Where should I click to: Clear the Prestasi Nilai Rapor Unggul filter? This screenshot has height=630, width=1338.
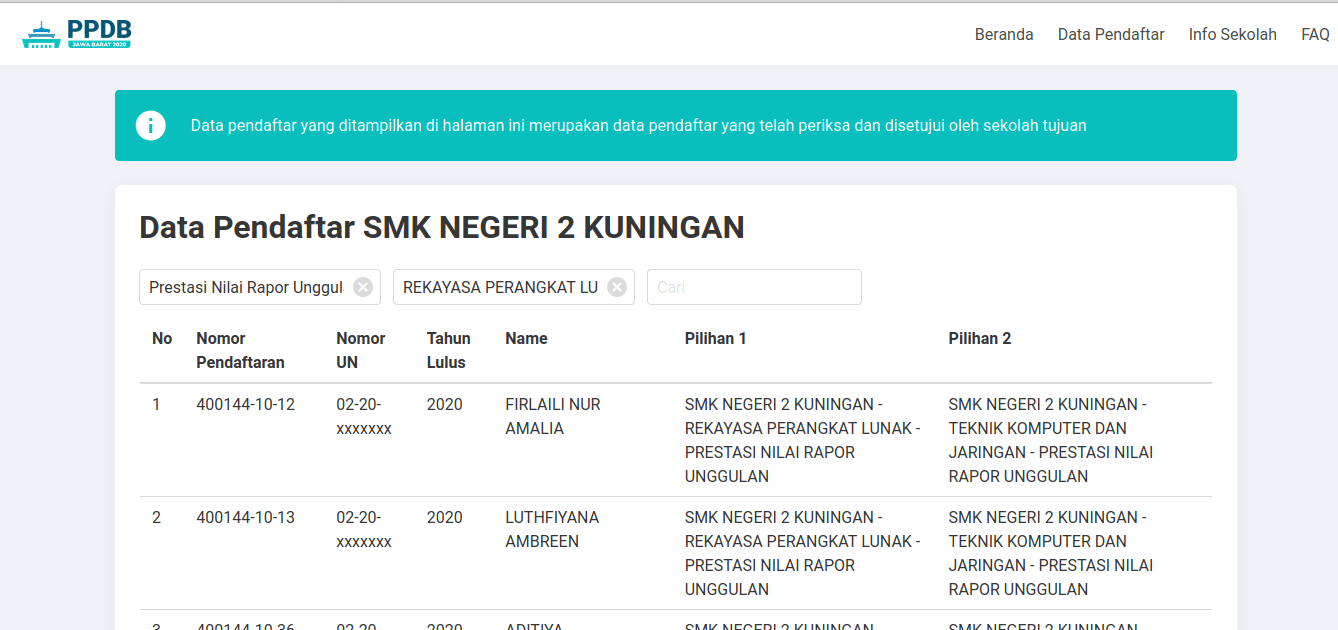tap(363, 287)
